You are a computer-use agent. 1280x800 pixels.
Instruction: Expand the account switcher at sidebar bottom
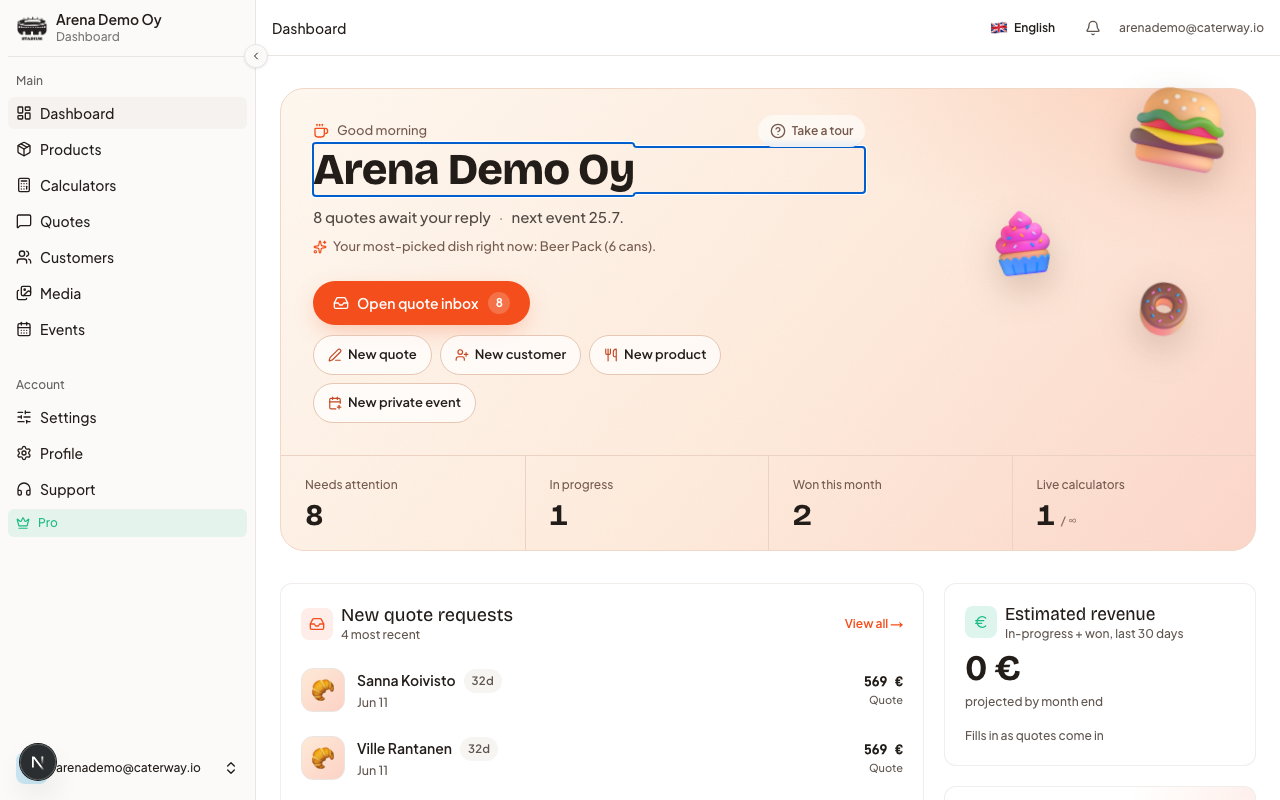point(231,768)
